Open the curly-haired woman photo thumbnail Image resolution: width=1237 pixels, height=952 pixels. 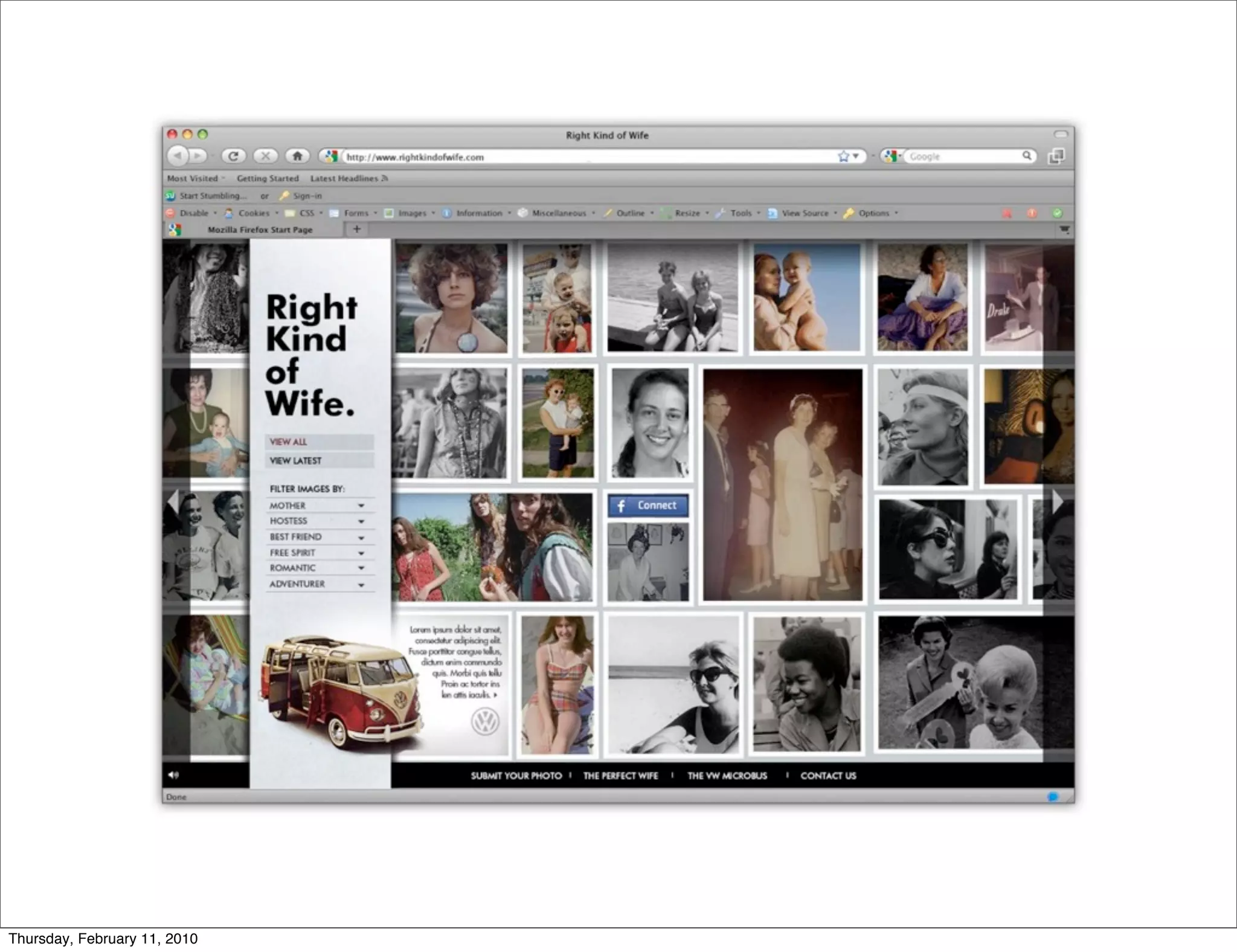[451, 298]
